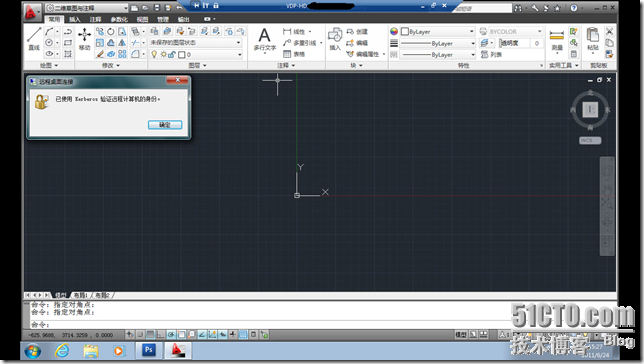
Task: Select the Circle tool in draw panel
Action: point(49,42)
